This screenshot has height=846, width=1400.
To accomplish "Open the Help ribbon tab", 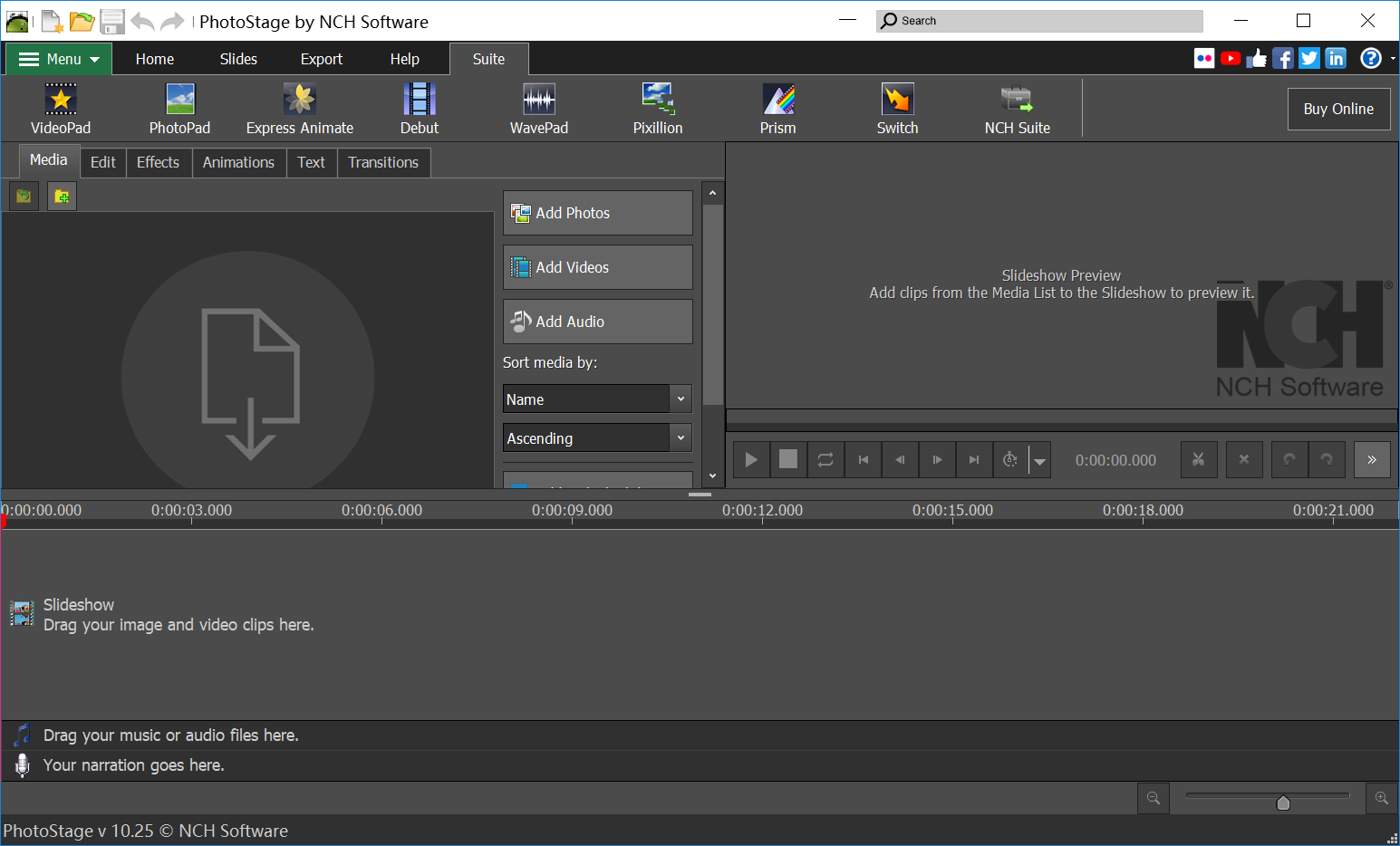I will click(x=405, y=59).
